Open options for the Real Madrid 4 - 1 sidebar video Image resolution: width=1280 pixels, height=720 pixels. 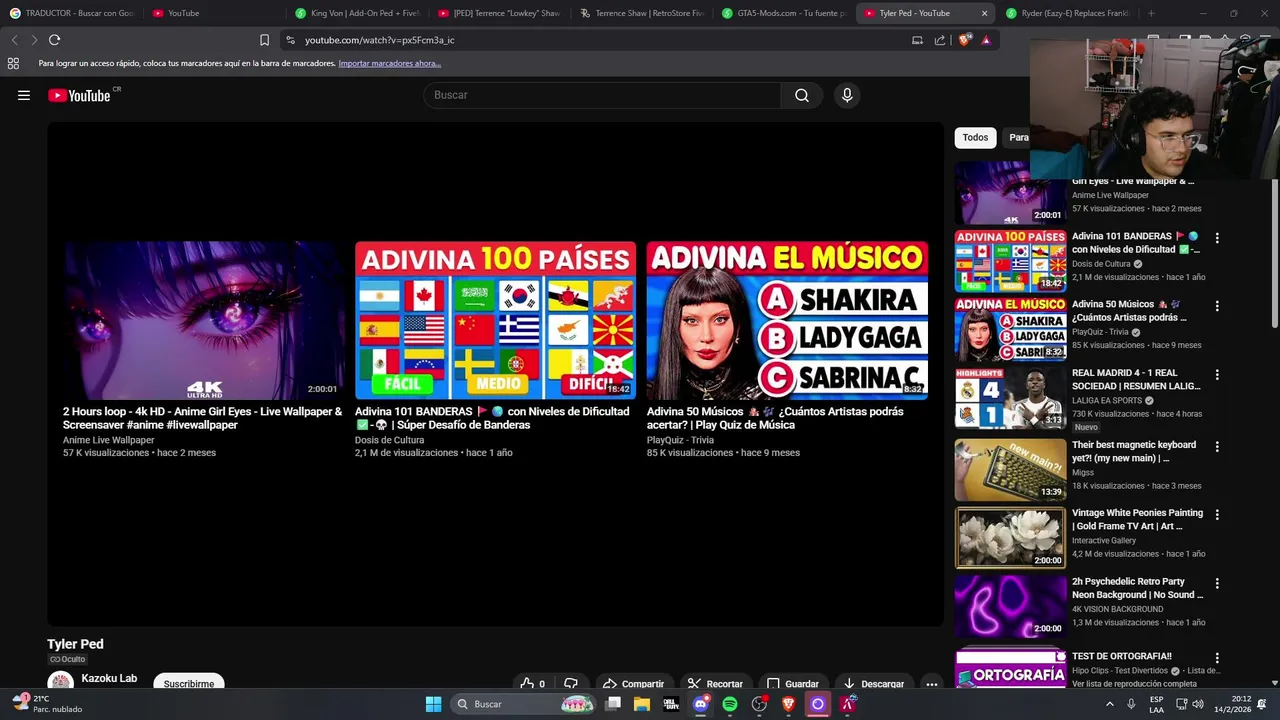(x=1217, y=375)
